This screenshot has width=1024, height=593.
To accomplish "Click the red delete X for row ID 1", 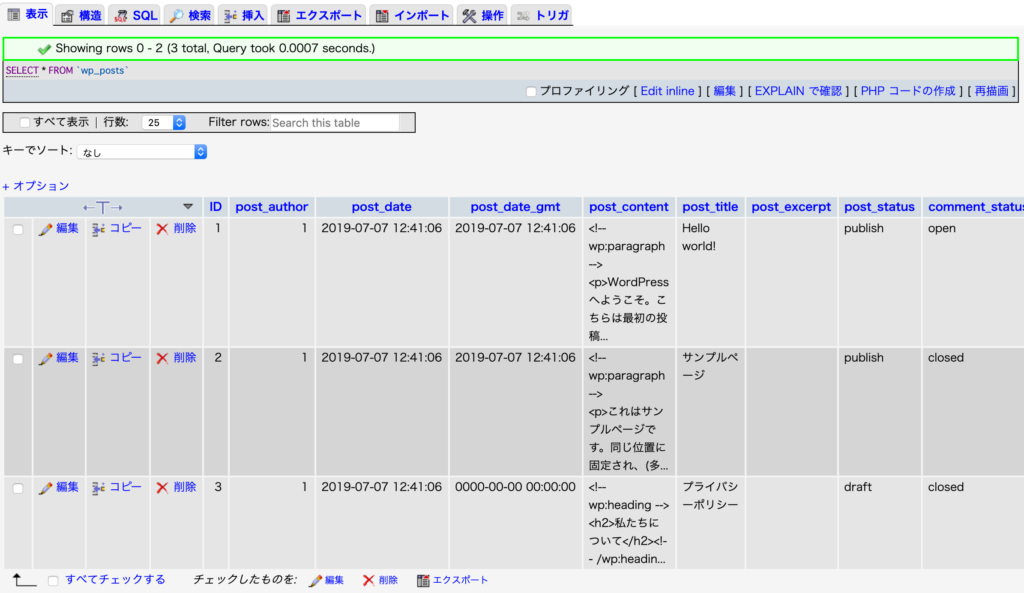I will coord(162,229).
